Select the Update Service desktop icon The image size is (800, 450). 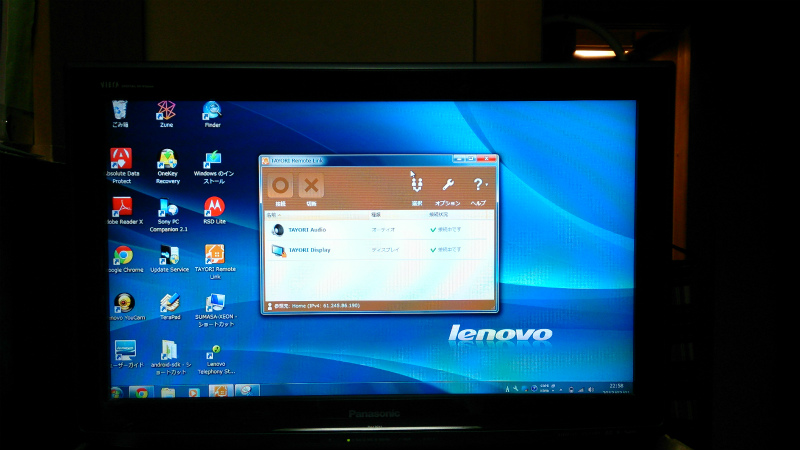point(169,259)
